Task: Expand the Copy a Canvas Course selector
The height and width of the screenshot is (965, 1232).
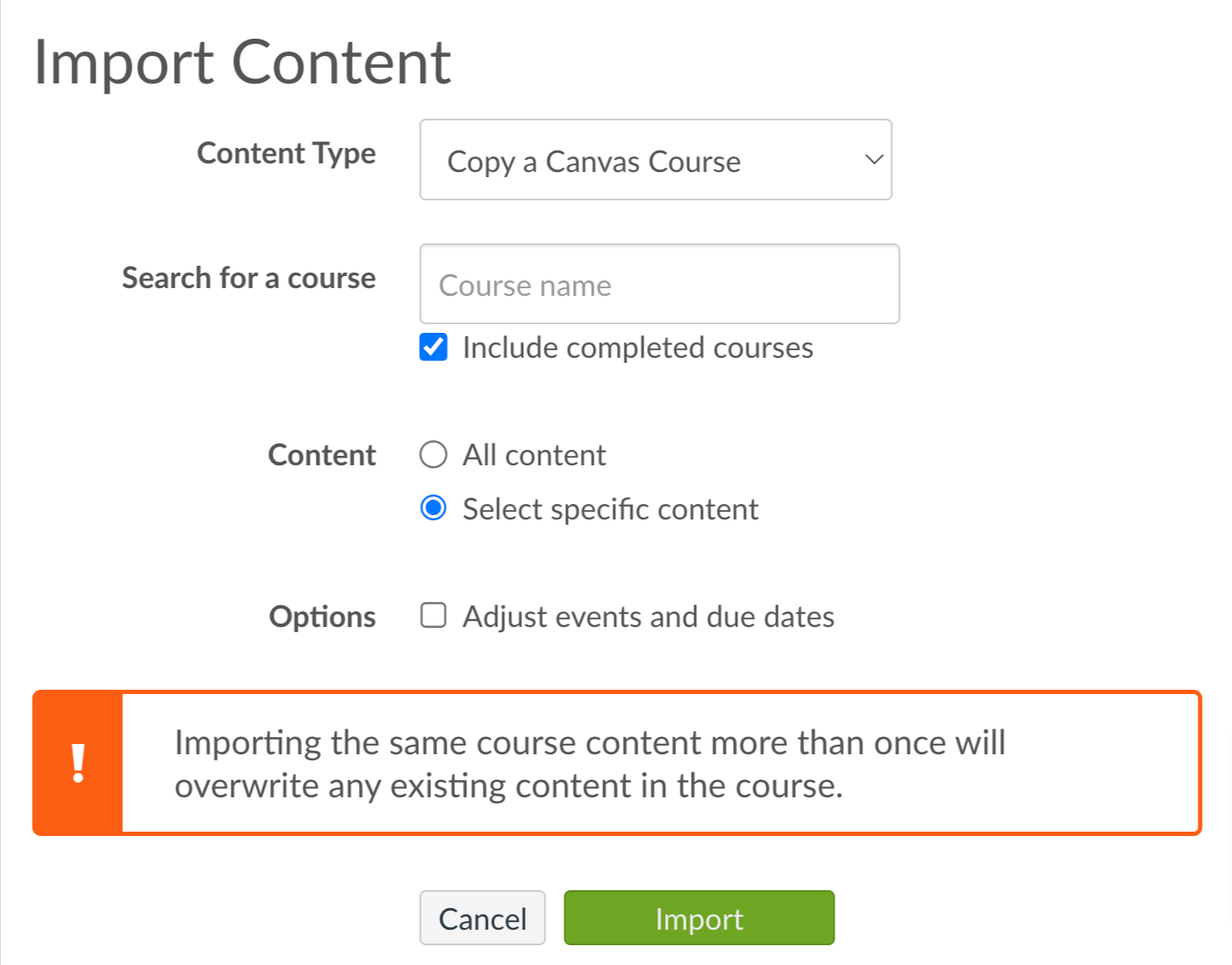Action: click(656, 160)
